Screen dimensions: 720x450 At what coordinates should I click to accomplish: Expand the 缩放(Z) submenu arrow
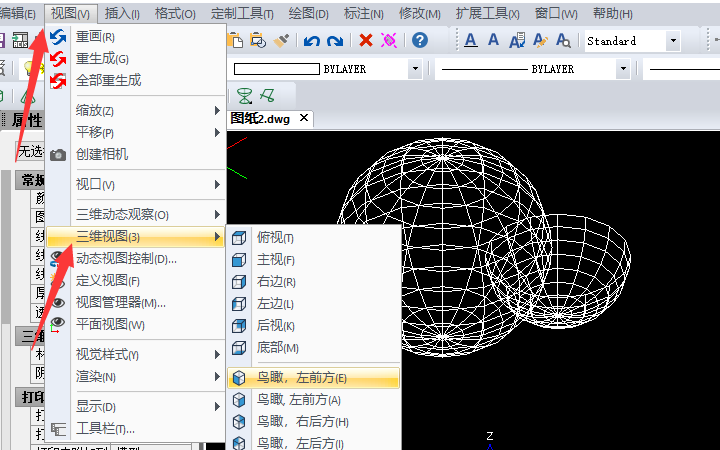coord(217,111)
